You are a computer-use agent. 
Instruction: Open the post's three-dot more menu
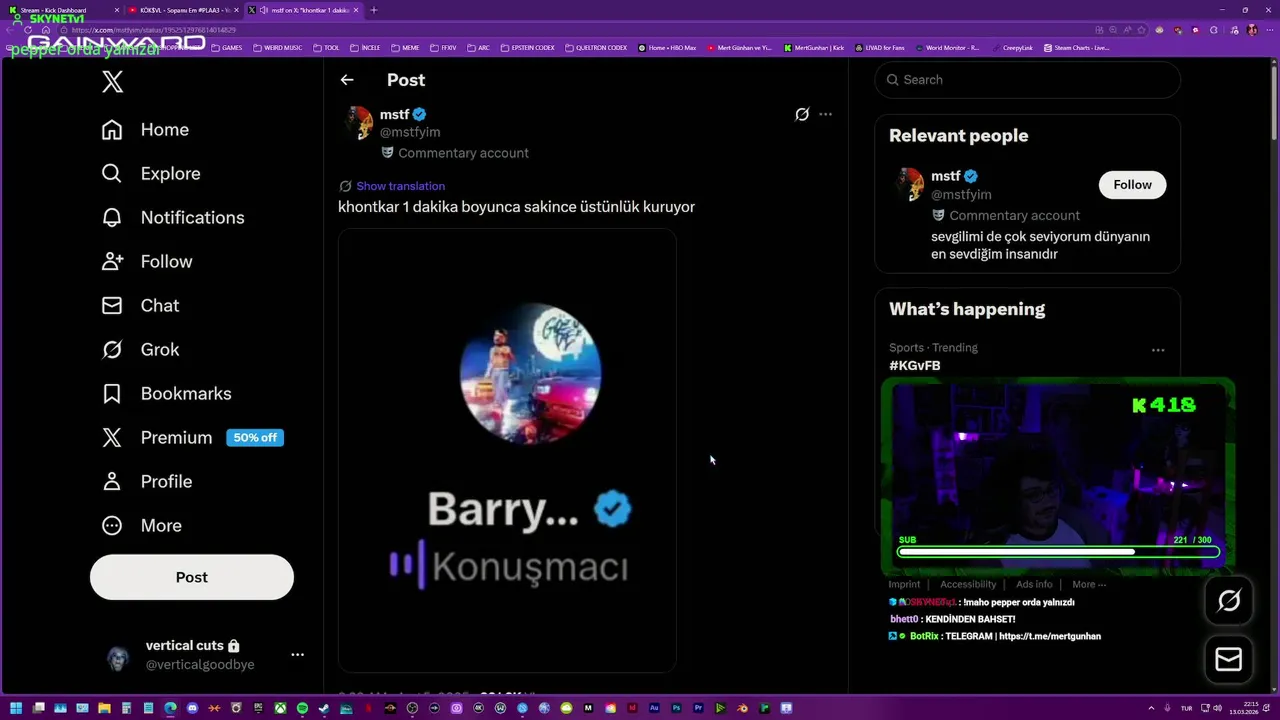coord(825,114)
